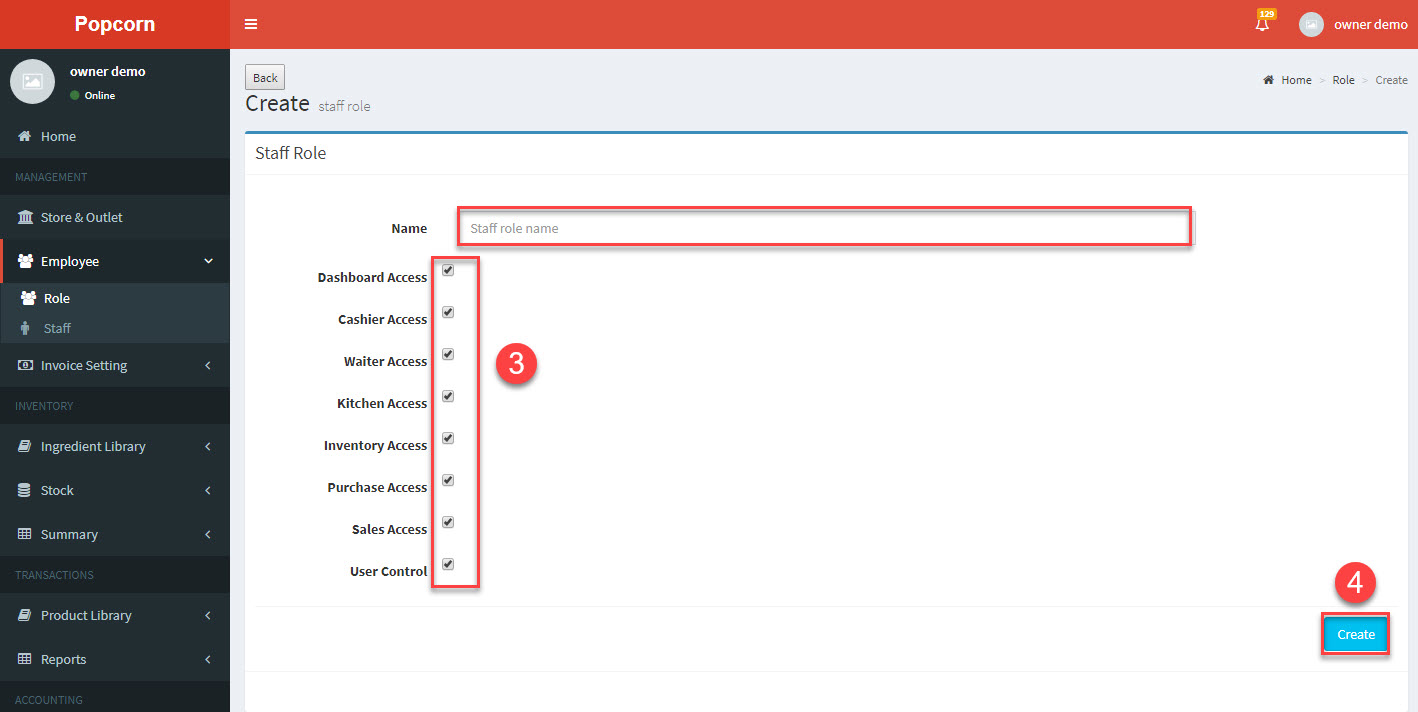Click the Back button
Image resolution: width=1418 pixels, height=712 pixels.
[x=265, y=78]
